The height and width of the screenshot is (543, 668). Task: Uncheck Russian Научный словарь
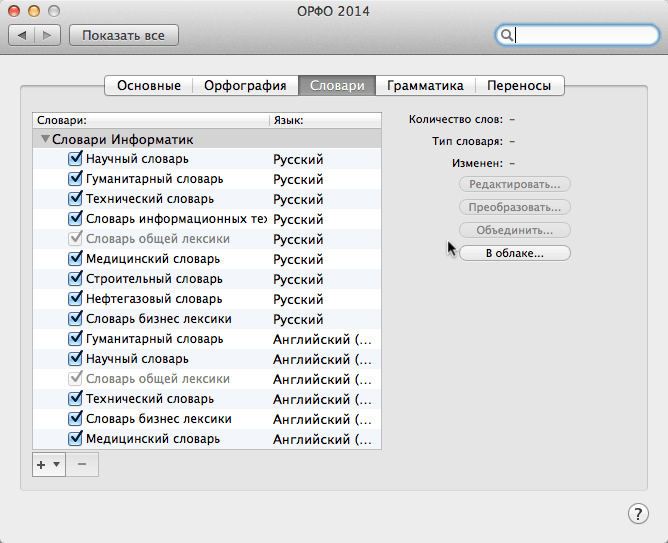(x=75, y=158)
